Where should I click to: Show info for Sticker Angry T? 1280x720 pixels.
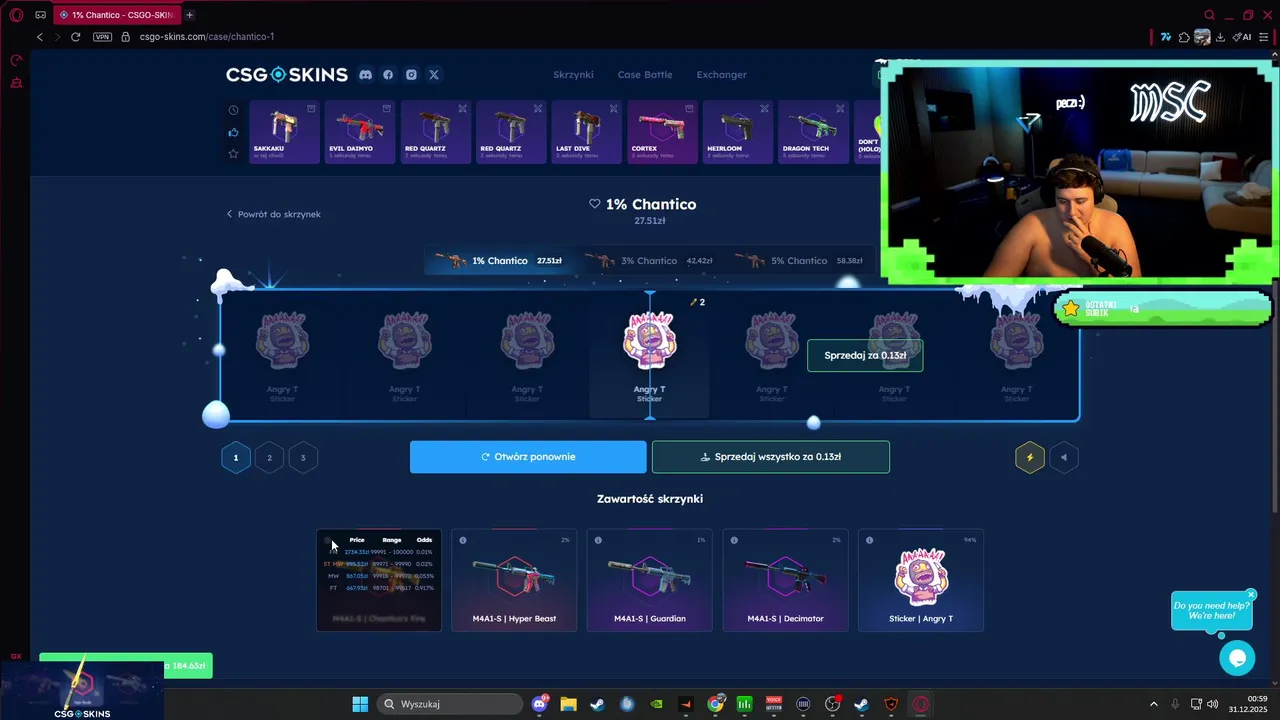[x=869, y=540]
